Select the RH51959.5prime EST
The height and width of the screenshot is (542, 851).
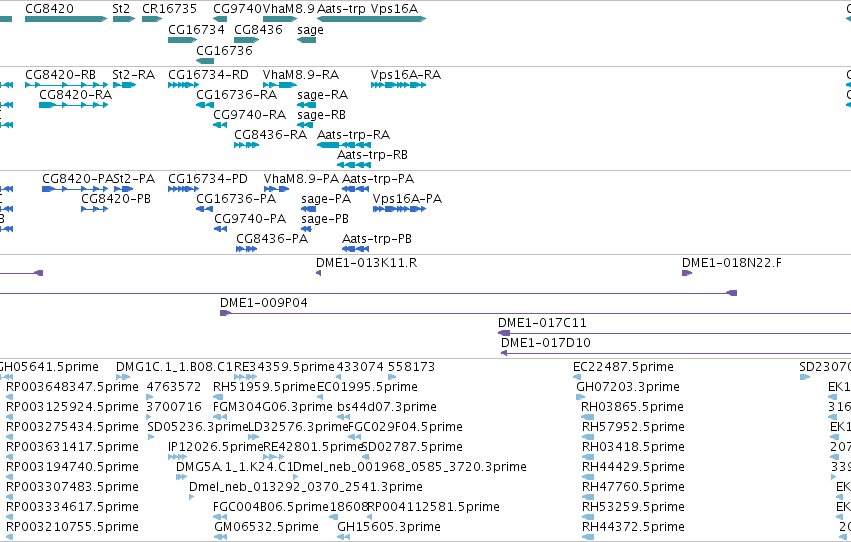coord(216,397)
